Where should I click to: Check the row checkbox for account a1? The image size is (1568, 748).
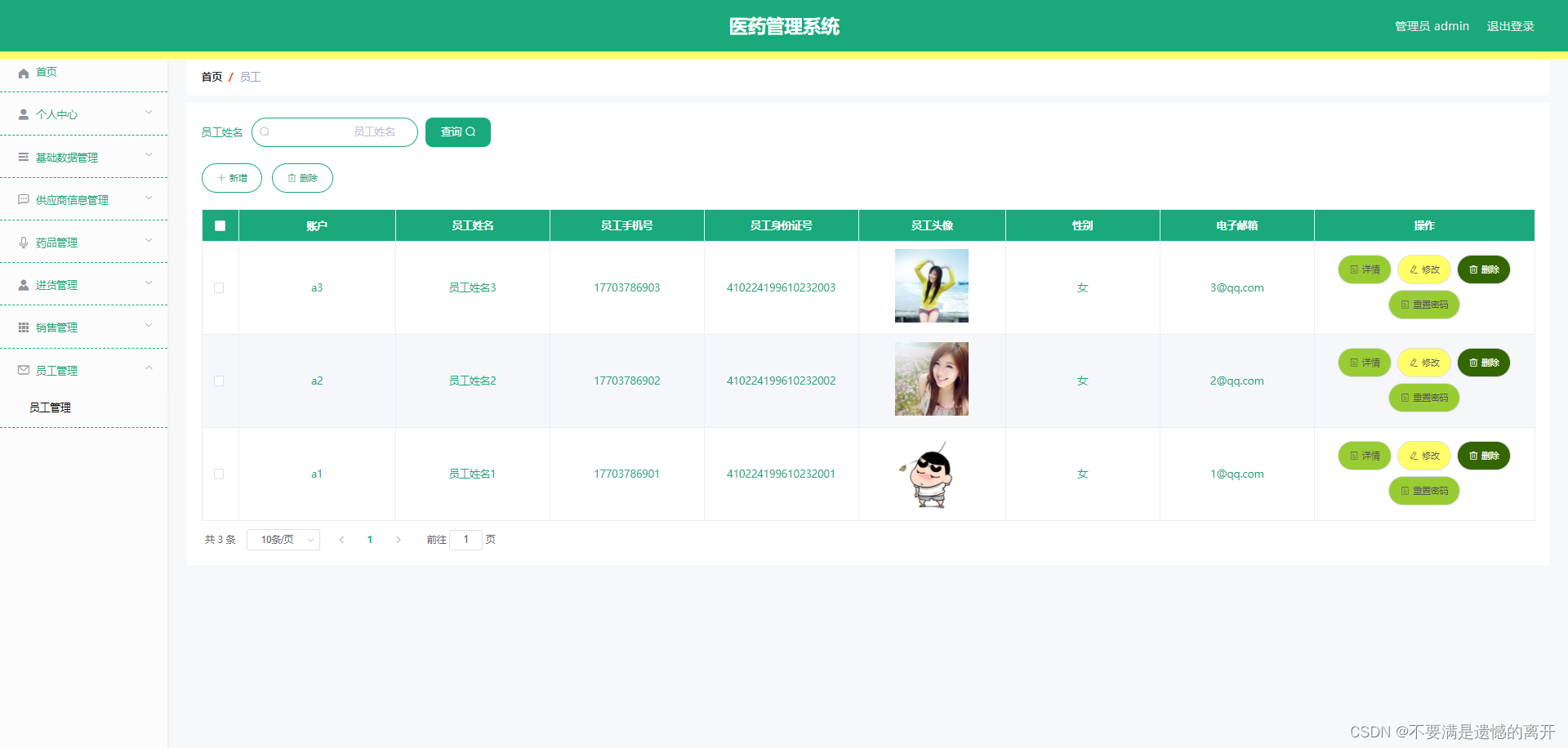point(219,474)
